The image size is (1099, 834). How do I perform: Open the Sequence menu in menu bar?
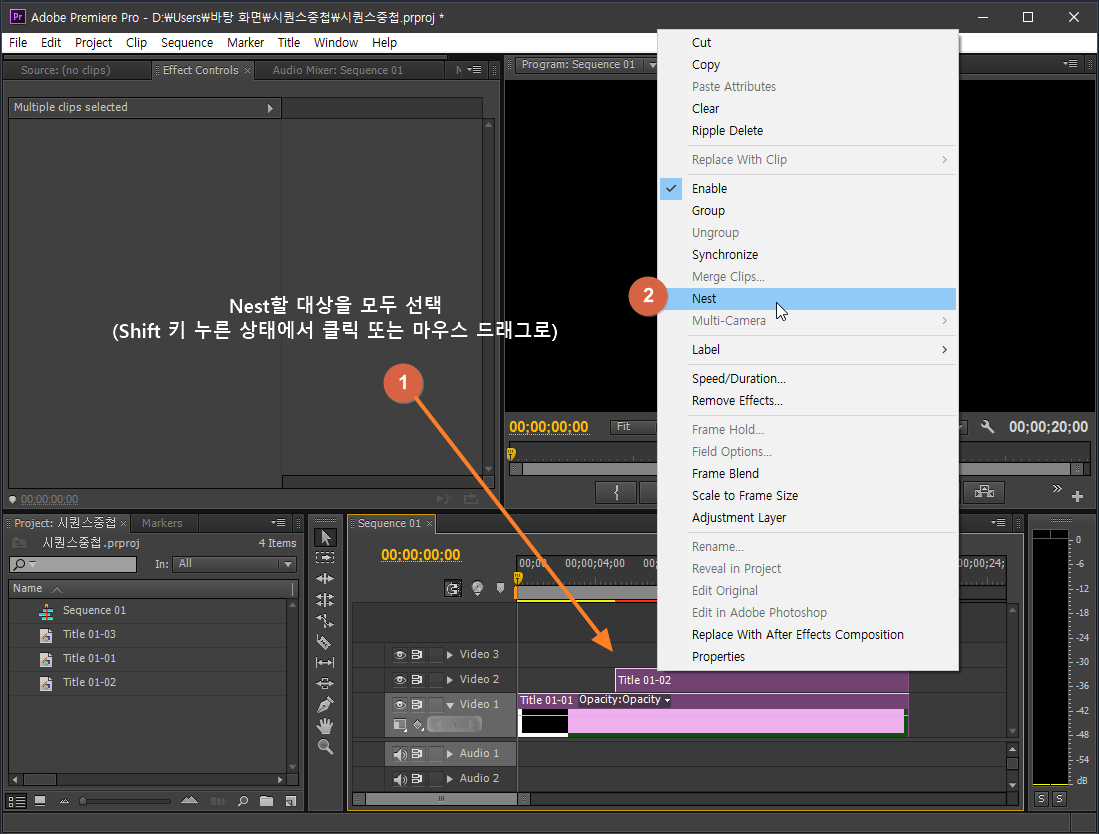[x=186, y=43]
